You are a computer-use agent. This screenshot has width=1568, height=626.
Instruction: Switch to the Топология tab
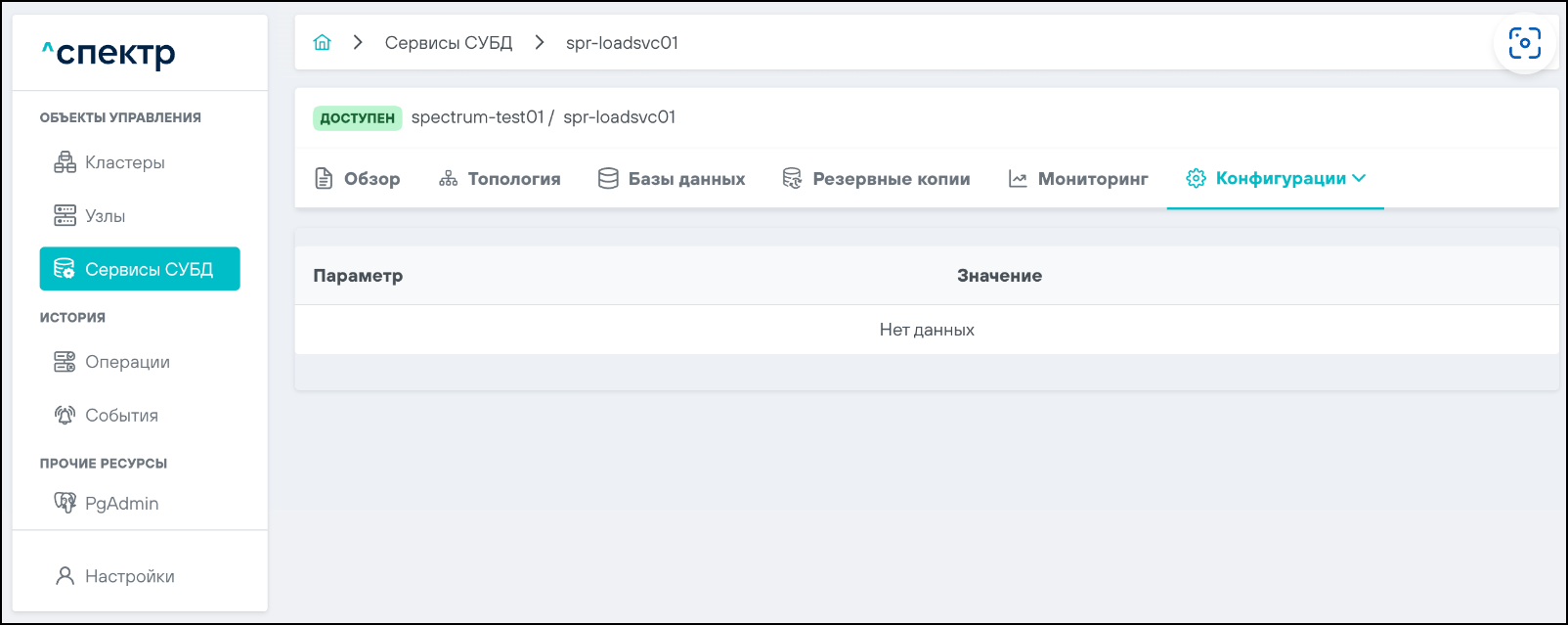[x=500, y=178]
